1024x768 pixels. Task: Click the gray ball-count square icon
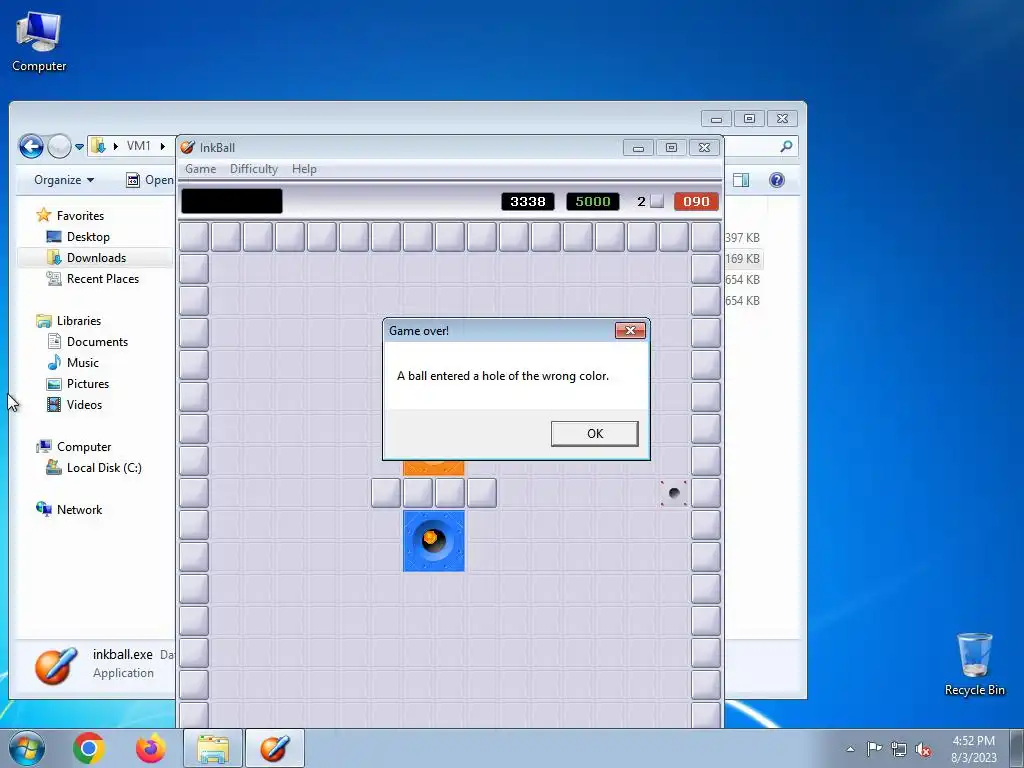657,202
